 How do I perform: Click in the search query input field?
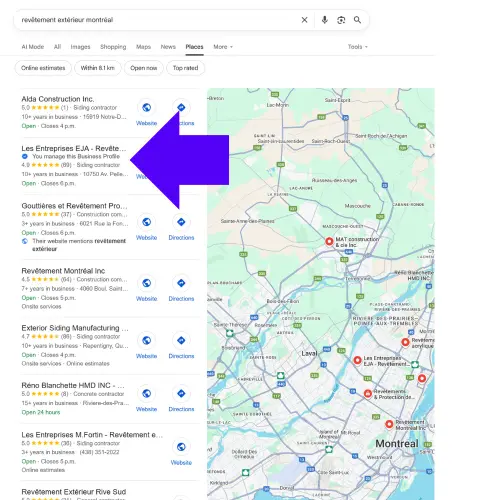(x=157, y=20)
